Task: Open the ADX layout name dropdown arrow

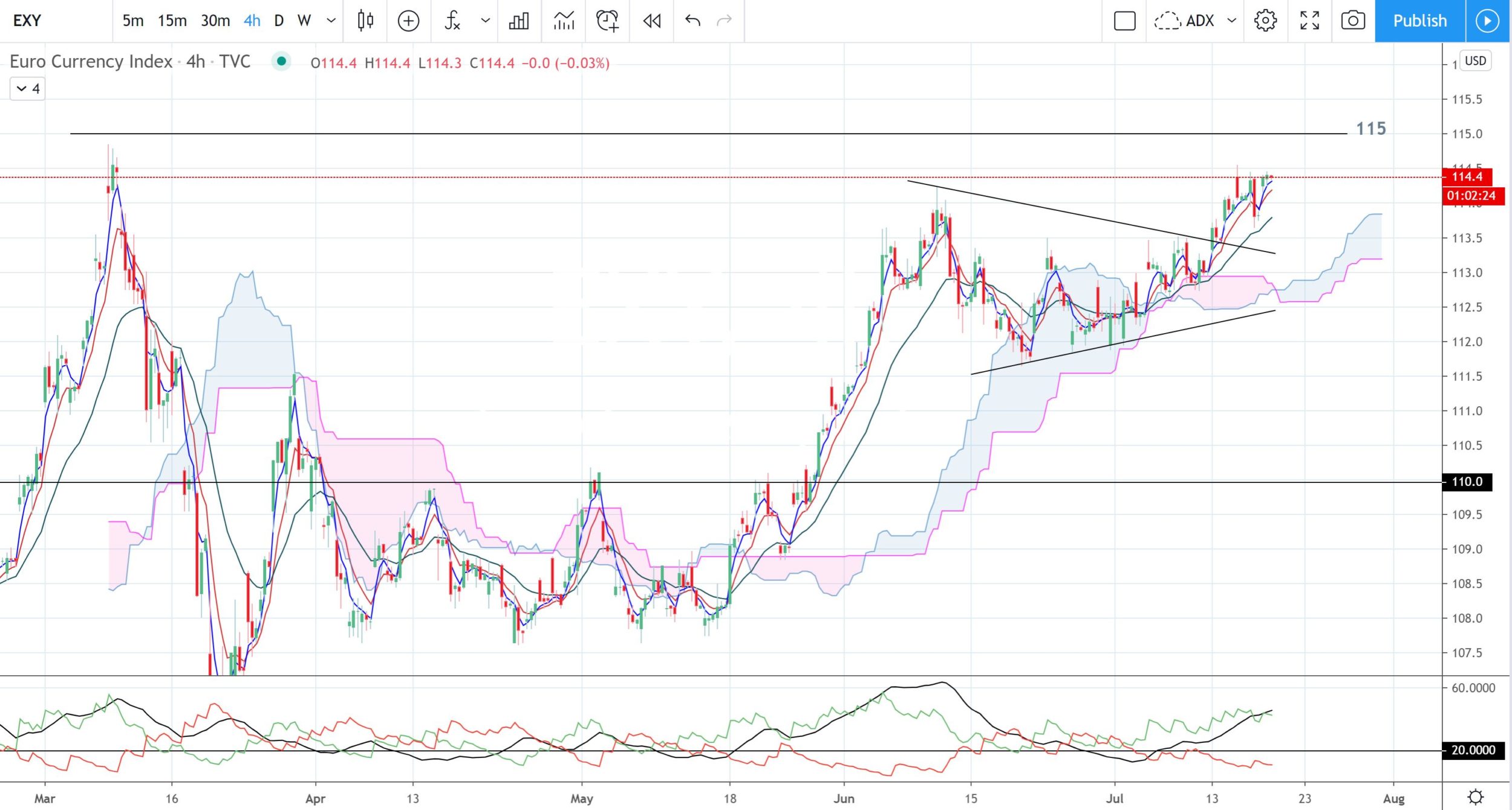Action: pyautogui.click(x=1231, y=21)
